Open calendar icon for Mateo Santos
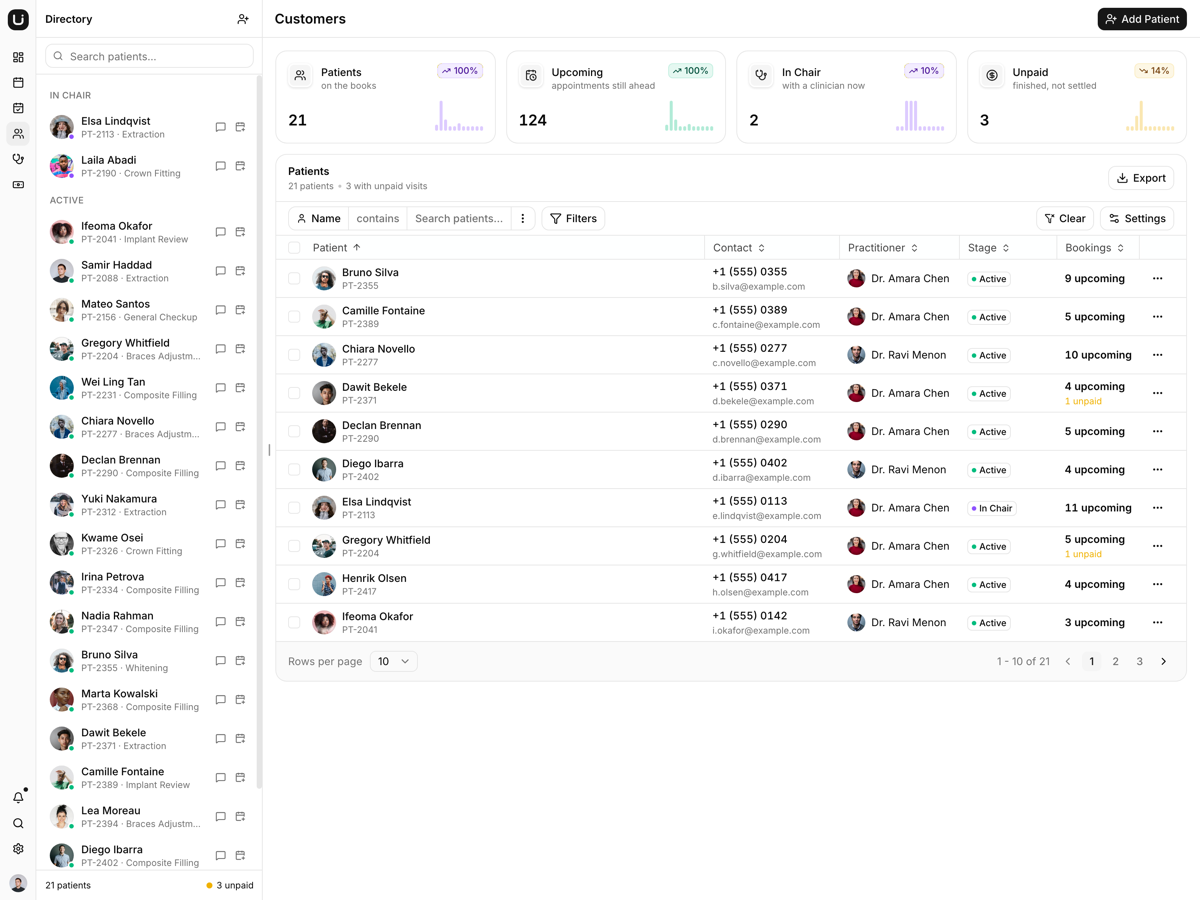The image size is (1200, 900). [240, 310]
